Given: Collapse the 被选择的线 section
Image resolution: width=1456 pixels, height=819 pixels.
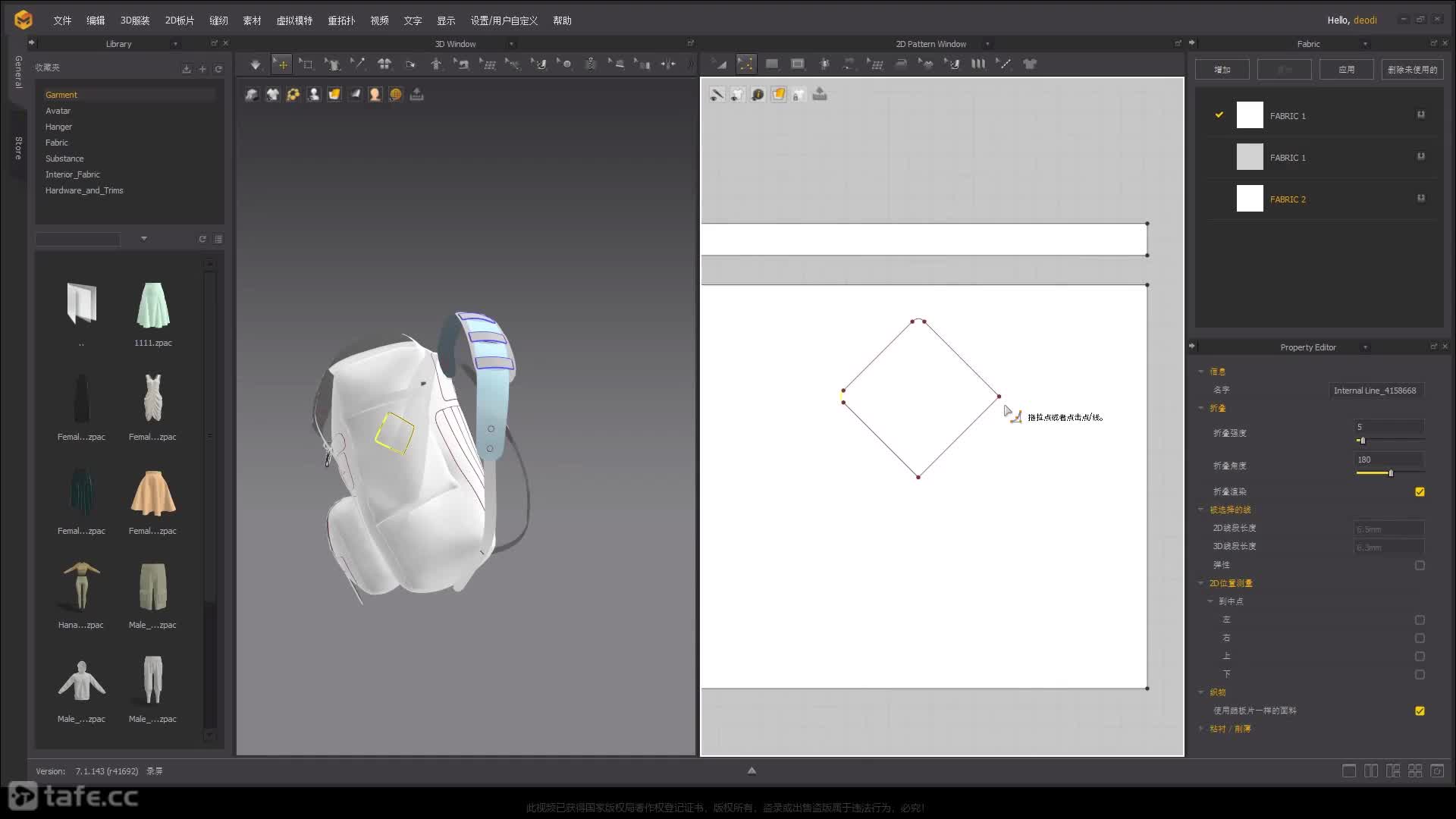Looking at the screenshot, I should [1201, 510].
